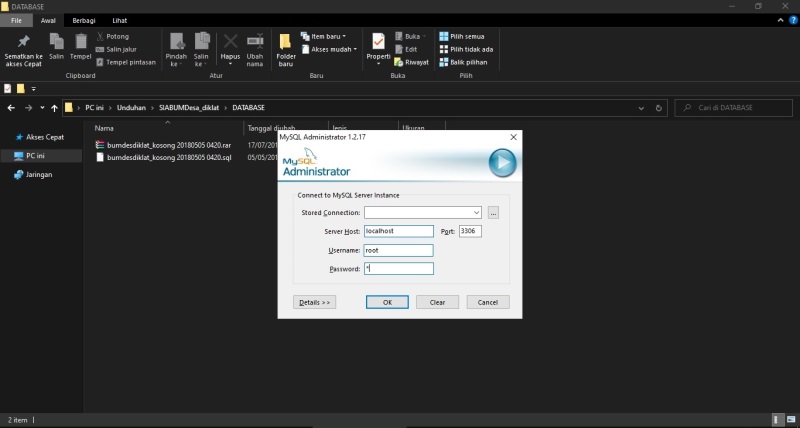This screenshot has width=800, height=428.
Task: Expand the address bar history dropdown
Action: coord(641,108)
